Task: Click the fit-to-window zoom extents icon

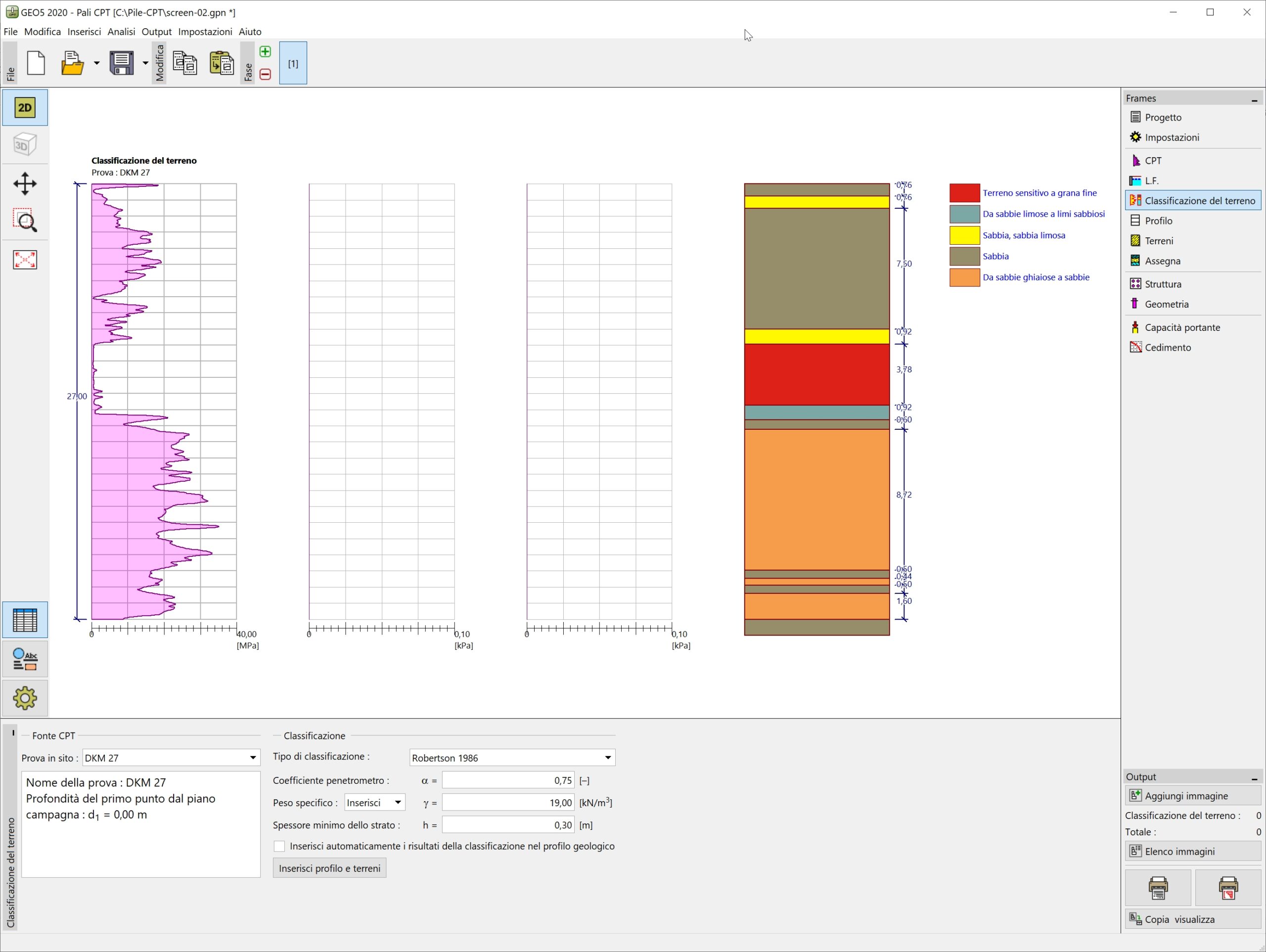Action: 25,259
